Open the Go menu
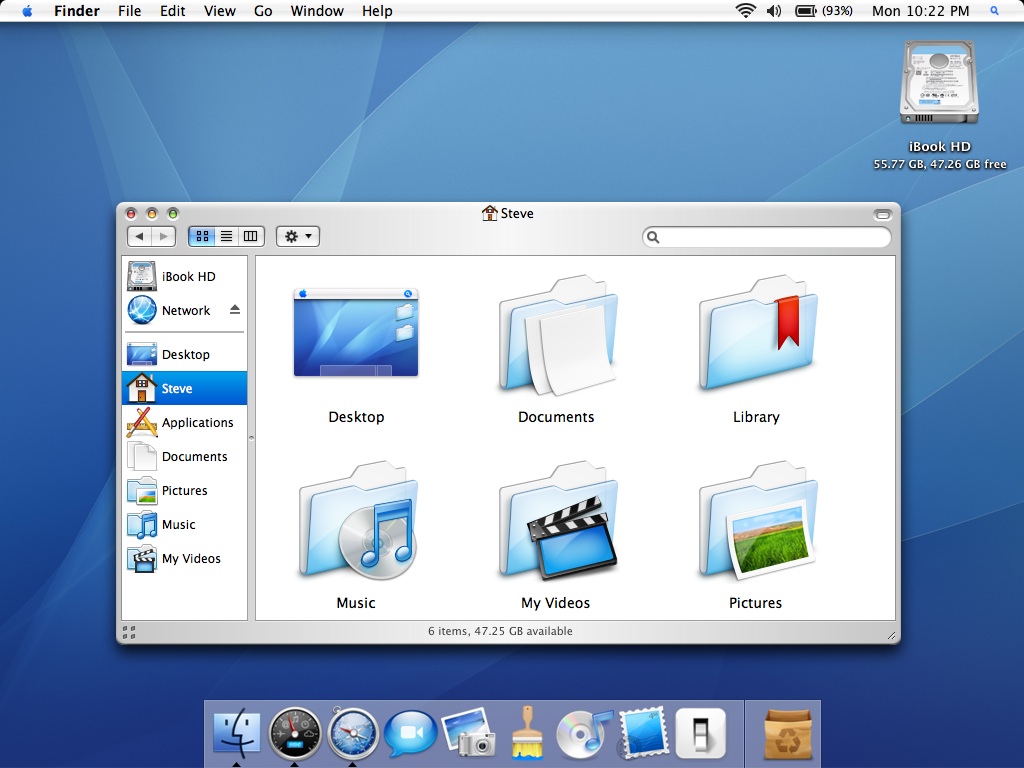Image resolution: width=1024 pixels, height=768 pixels. pyautogui.click(x=263, y=11)
